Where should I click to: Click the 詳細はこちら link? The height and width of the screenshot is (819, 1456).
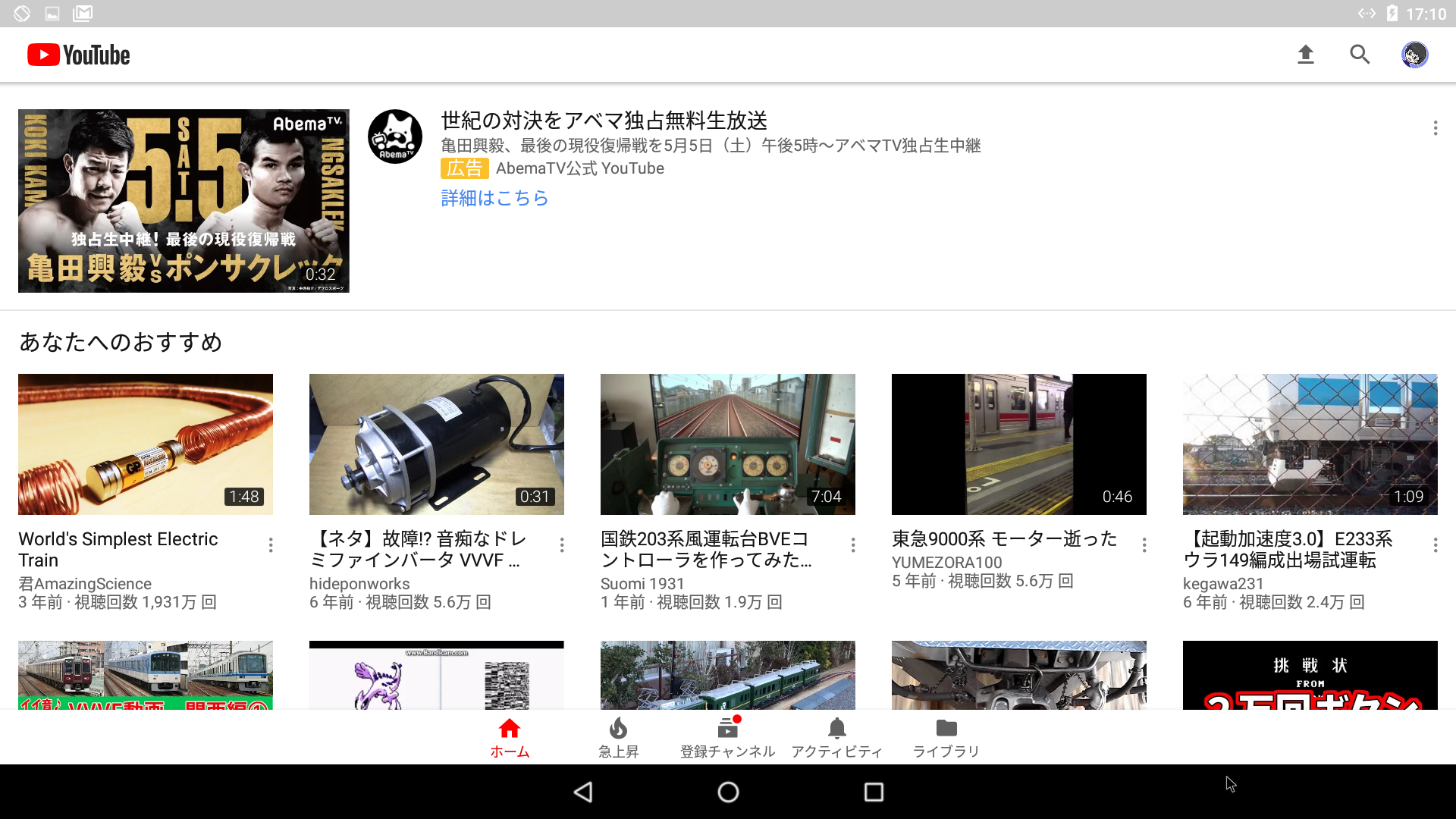click(494, 198)
